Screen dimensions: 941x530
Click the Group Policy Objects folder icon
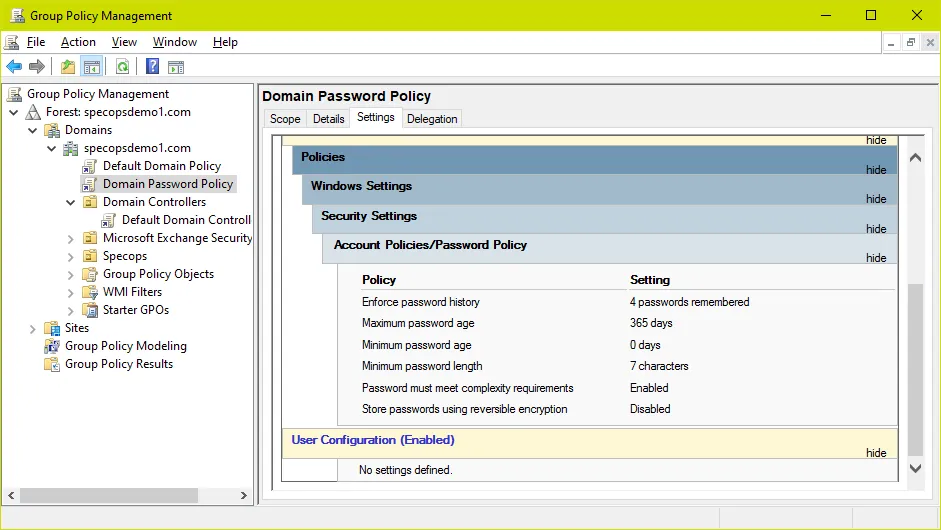(90, 274)
